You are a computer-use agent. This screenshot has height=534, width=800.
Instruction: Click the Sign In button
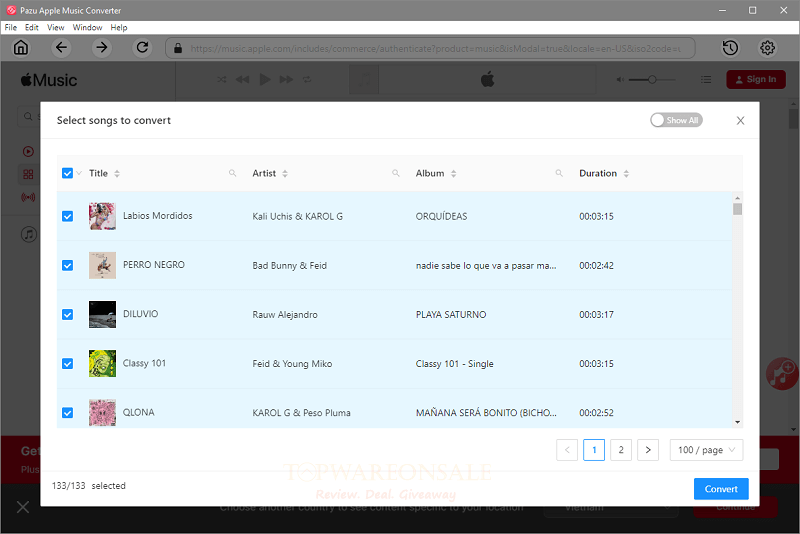tap(756, 80)
